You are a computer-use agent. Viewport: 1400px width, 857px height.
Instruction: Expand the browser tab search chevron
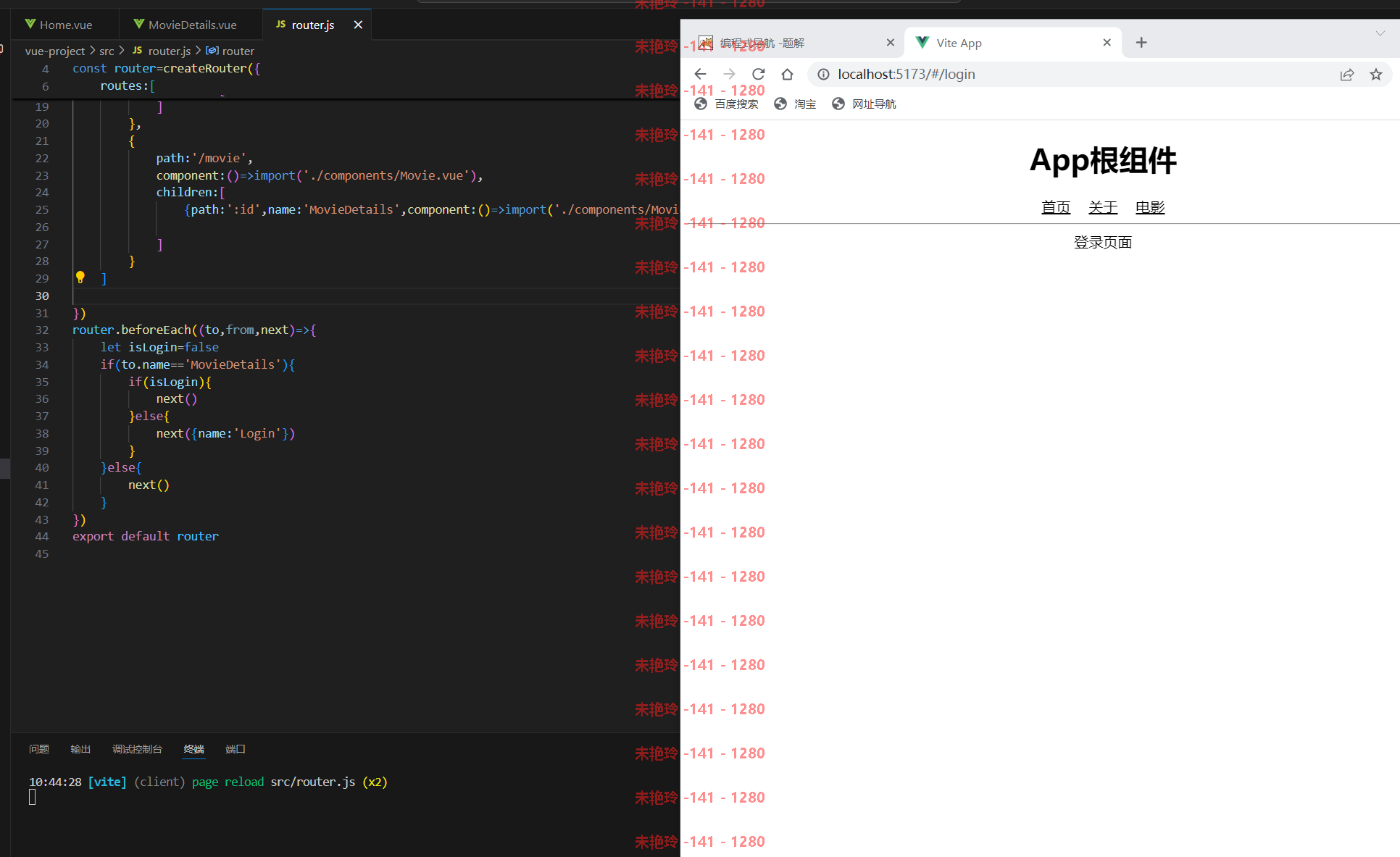pos(1380,33)
